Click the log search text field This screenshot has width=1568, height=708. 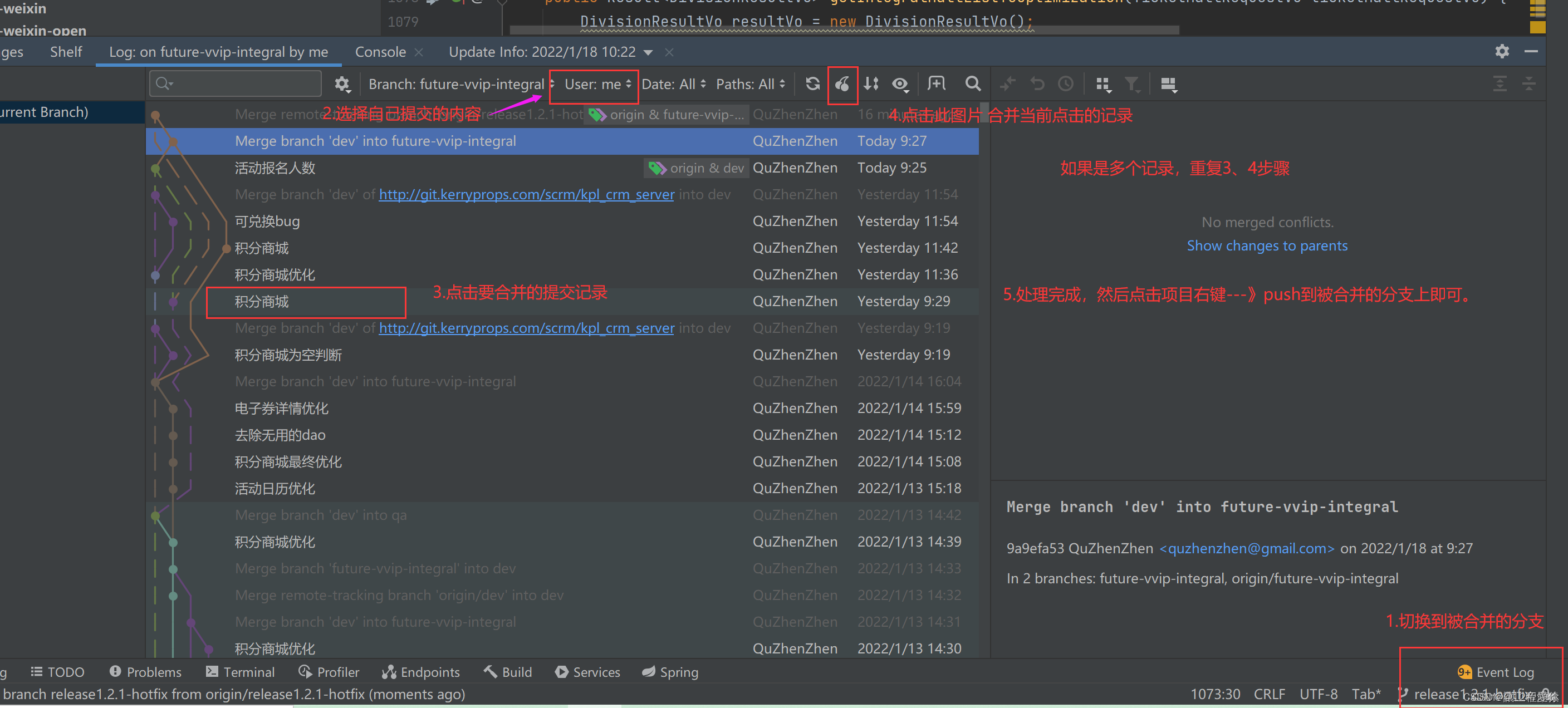click(x=243, y=84)
